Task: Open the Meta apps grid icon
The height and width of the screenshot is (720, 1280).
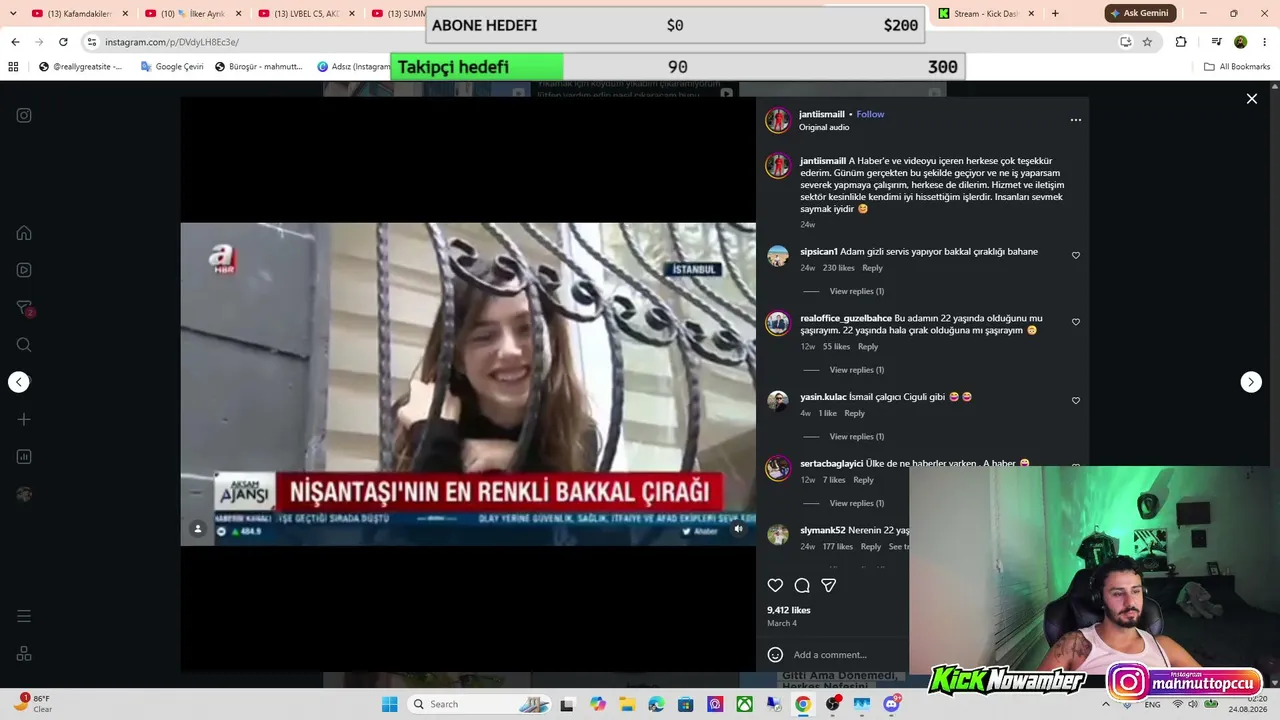Action: click(x=24, y=654)
